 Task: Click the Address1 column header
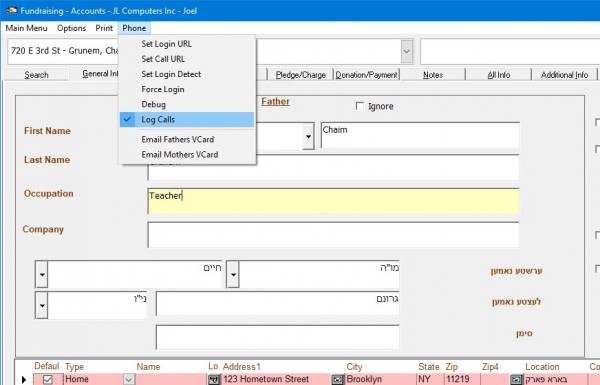pos(241,367)
